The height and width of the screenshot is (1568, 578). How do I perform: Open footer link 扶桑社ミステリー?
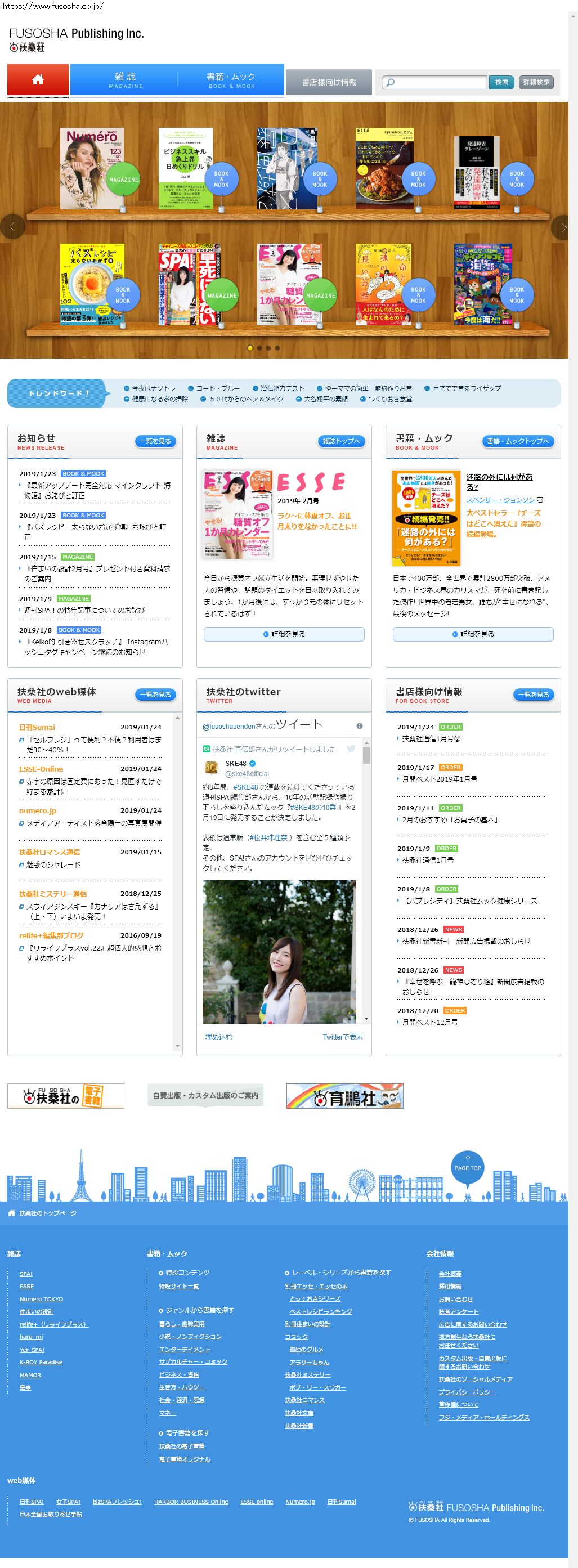pos(308,1374)
